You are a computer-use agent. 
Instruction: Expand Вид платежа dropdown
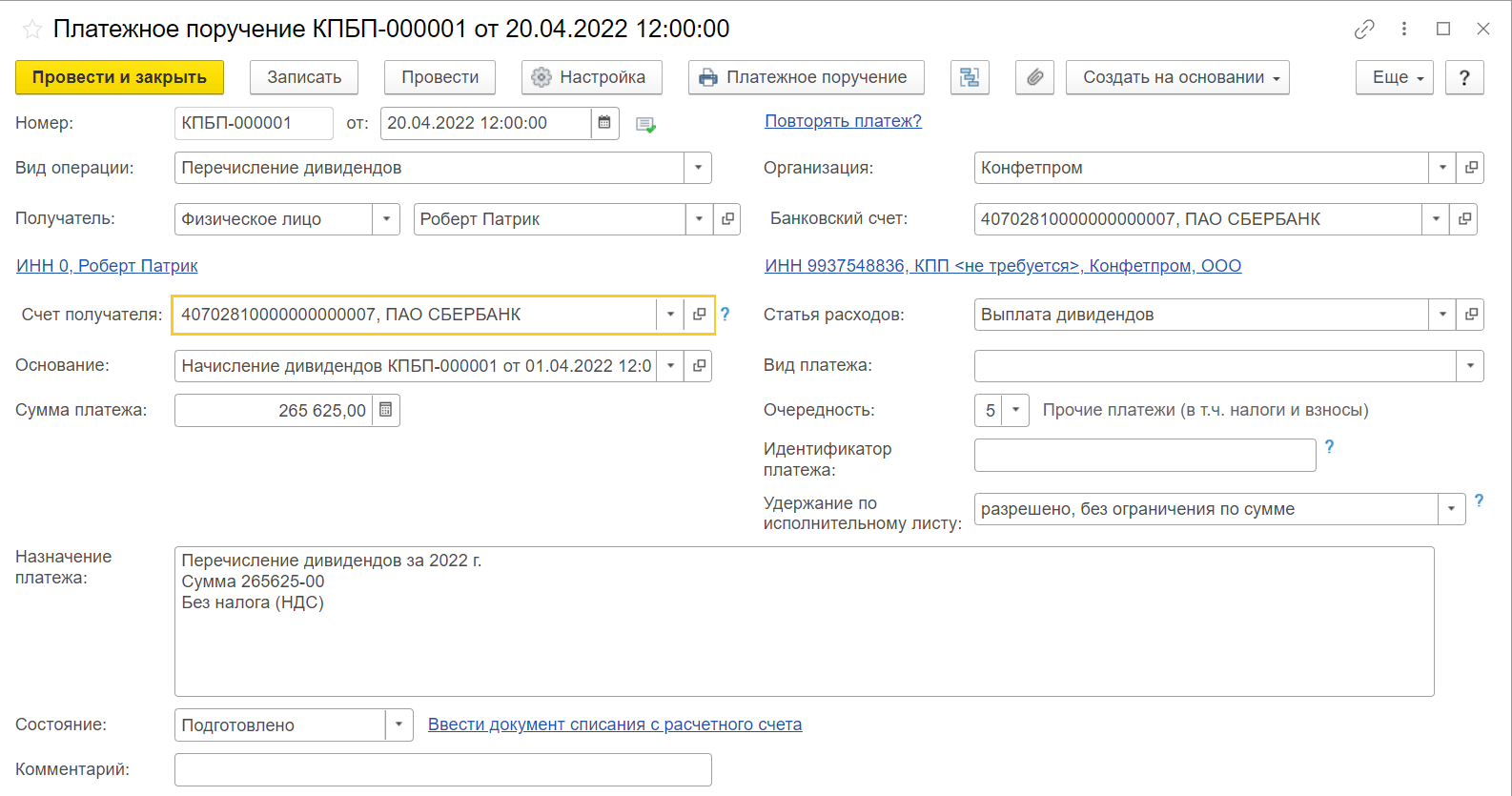pos(1469,366)
